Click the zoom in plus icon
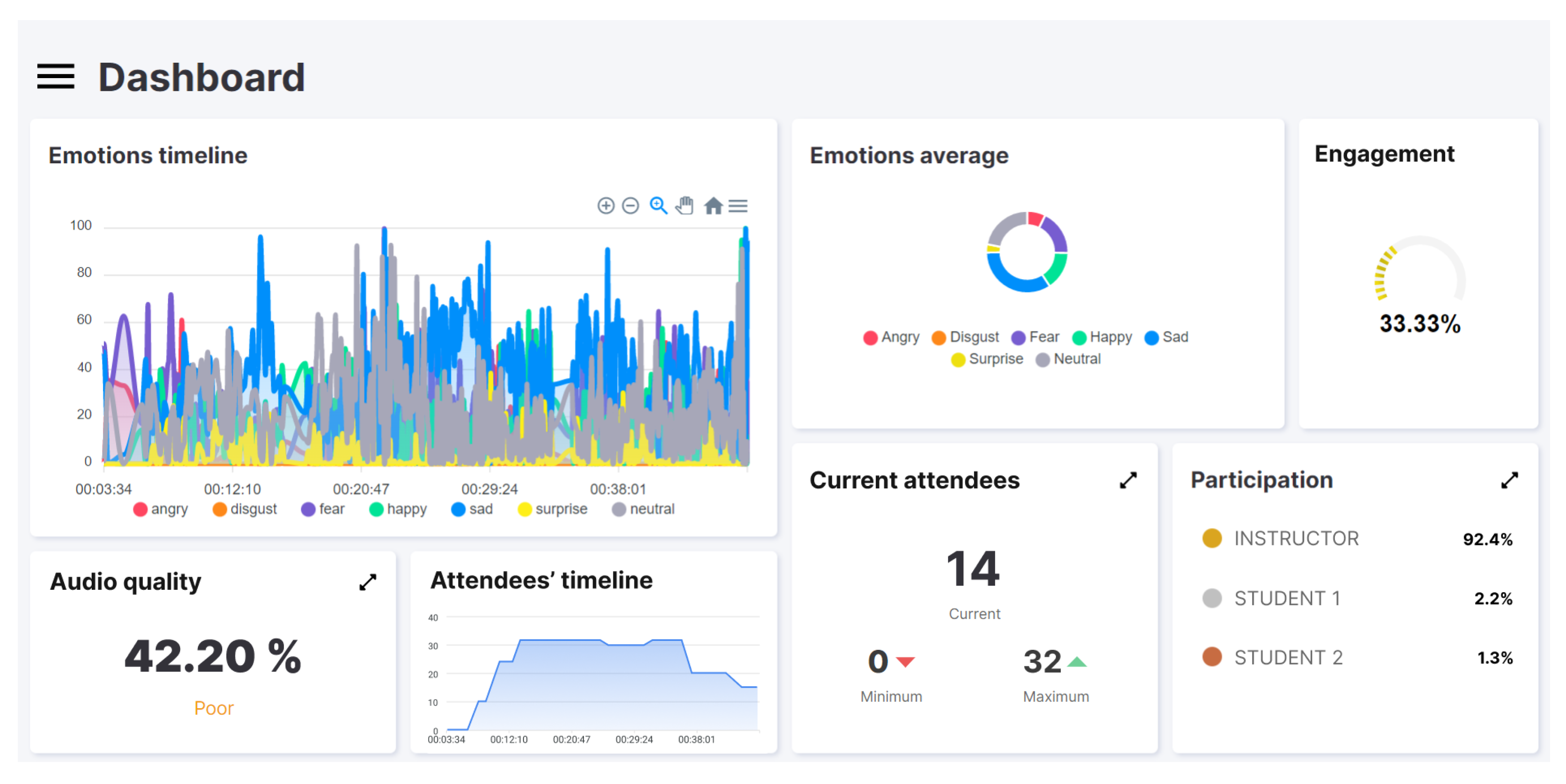The image size is (1566, 784). point(605,206)
